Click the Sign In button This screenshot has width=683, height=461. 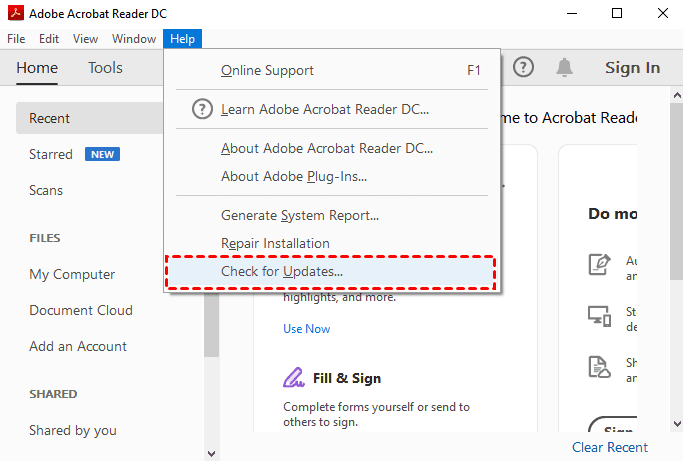tap(632, 68)
